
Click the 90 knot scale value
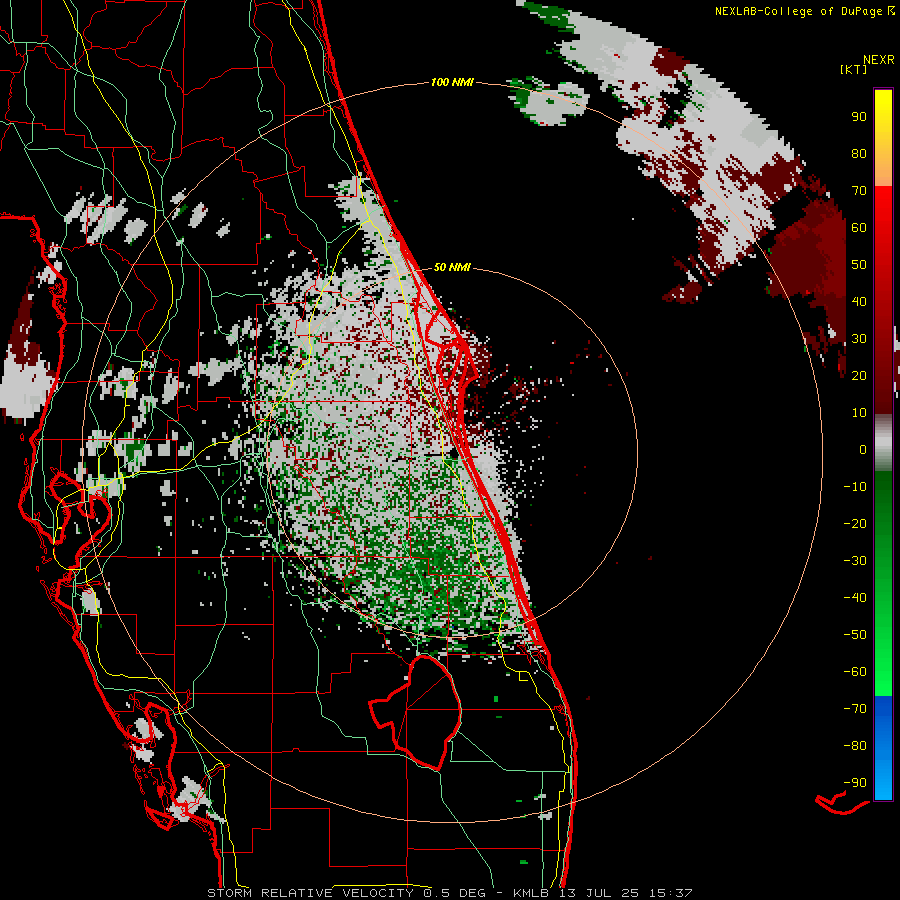859,117
